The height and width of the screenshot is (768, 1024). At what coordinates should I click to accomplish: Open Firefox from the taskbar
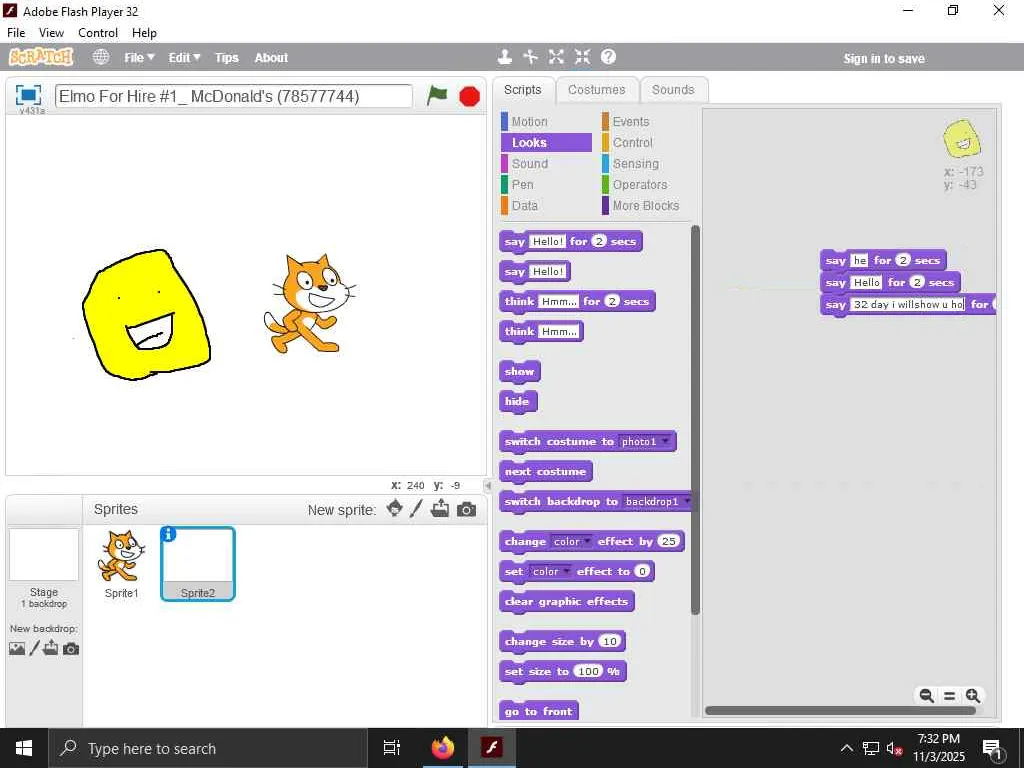[443, 748]
